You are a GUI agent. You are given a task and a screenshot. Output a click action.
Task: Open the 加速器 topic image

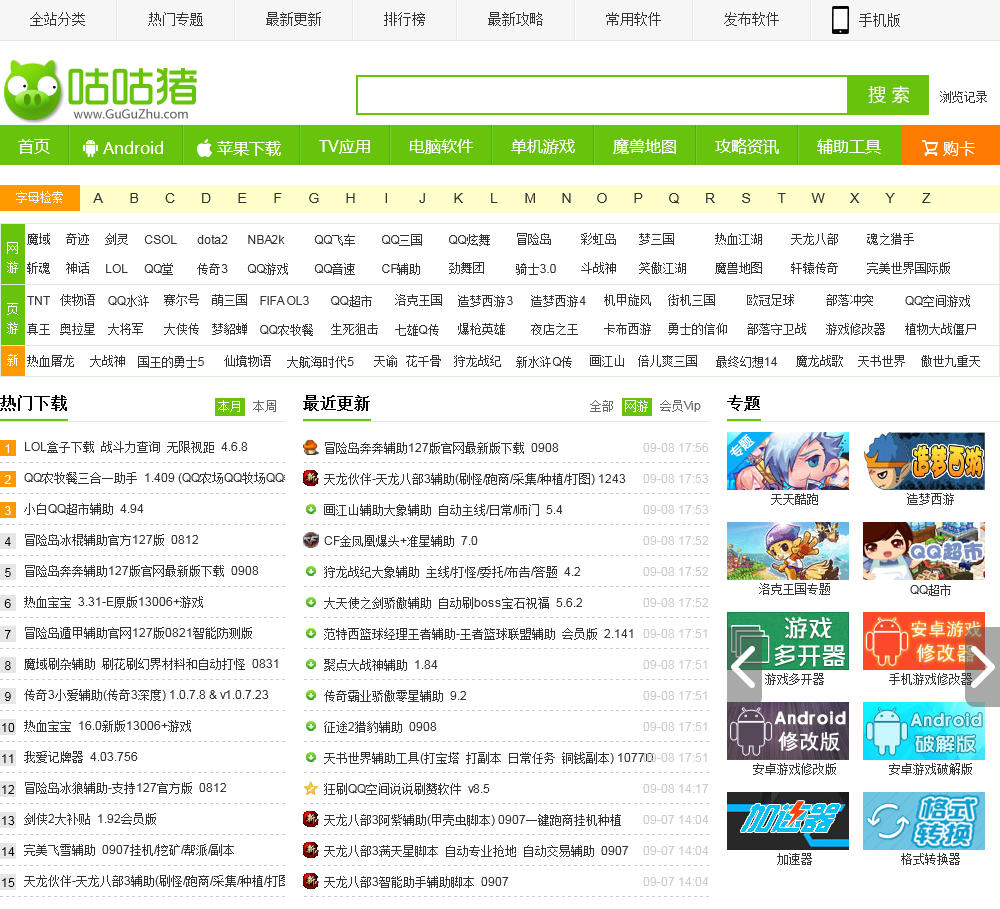788,821
